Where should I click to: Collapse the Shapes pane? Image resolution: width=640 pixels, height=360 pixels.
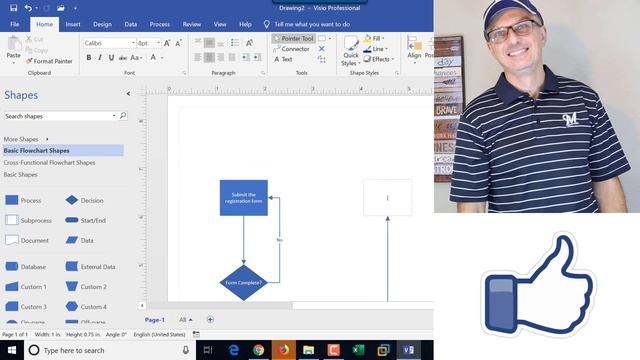[128, 94]
